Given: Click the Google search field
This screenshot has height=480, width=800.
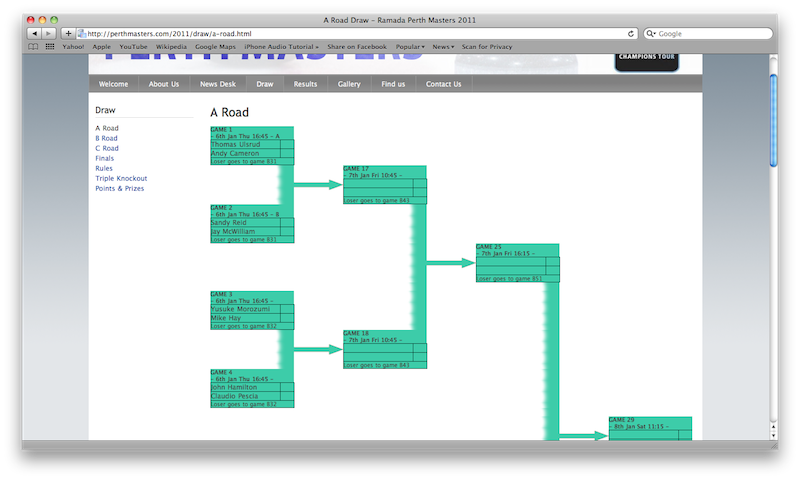Looking at the screenshot, I should [x=708, y=34].
